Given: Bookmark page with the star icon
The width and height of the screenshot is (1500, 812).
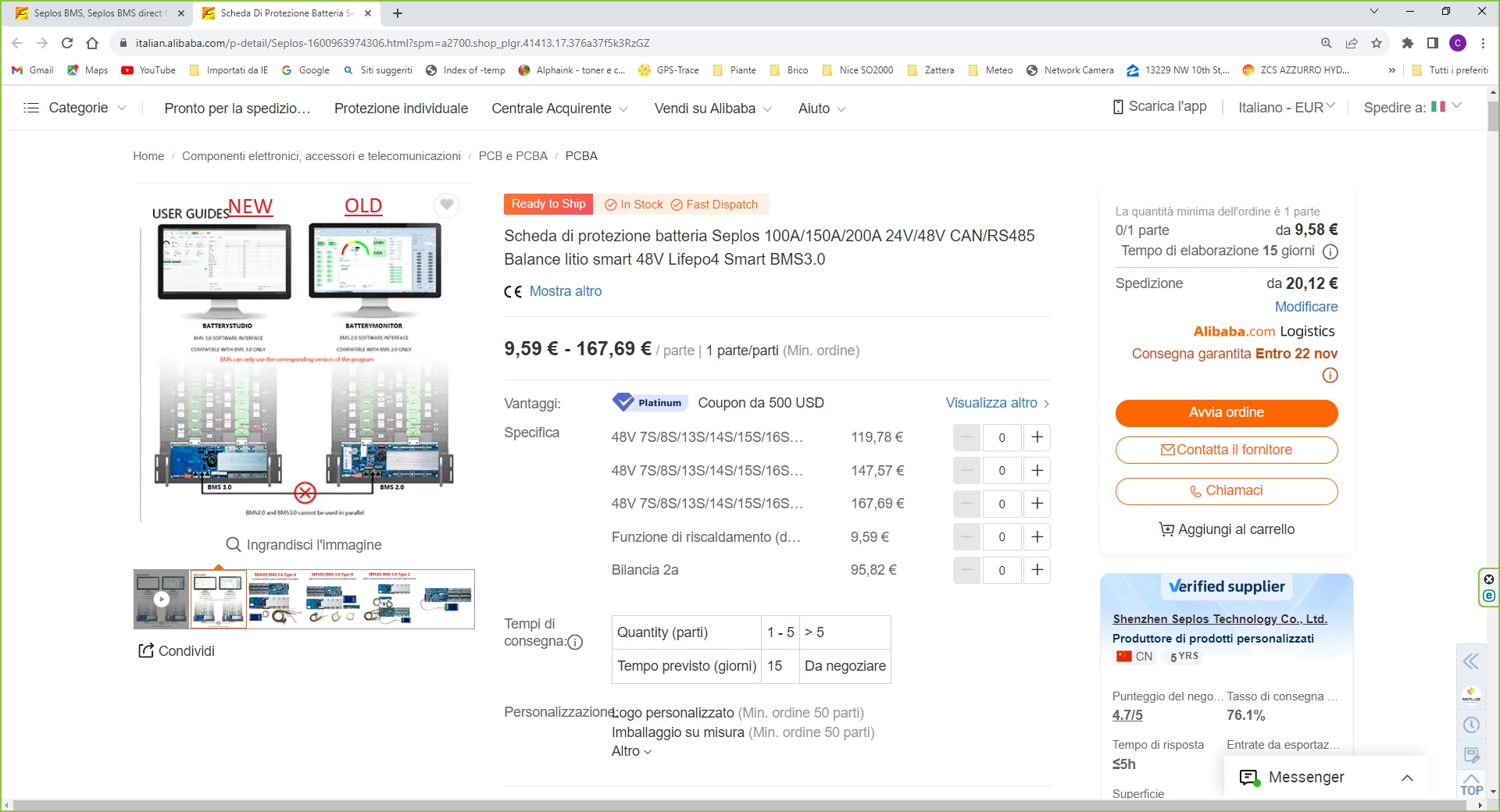Looking at the screenshot, I should pyautogui.click(x=1377, y=43).
